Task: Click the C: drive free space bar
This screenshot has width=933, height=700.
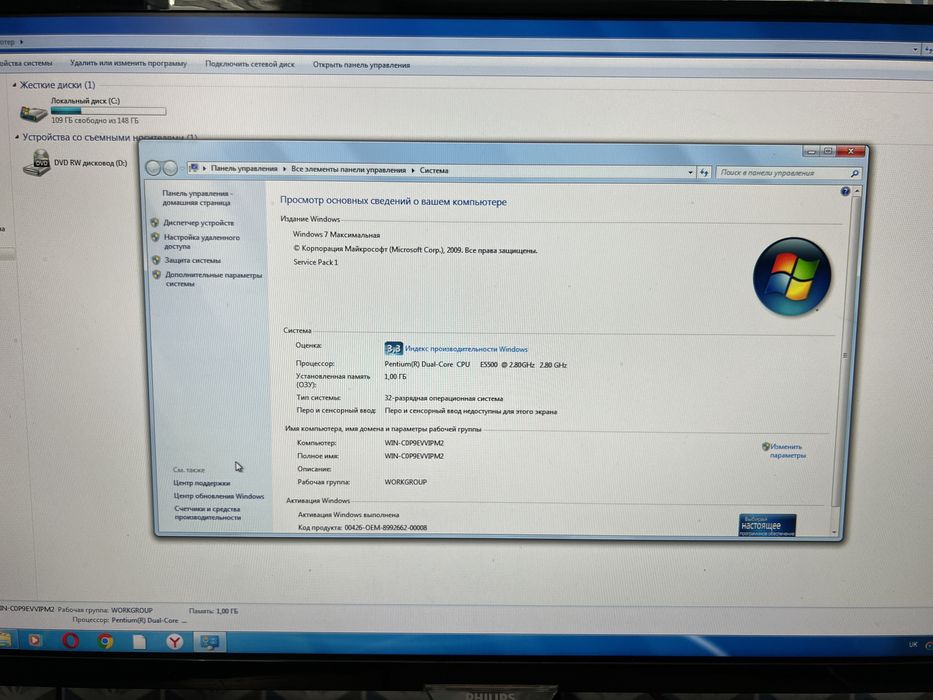Action: [108, 111]
